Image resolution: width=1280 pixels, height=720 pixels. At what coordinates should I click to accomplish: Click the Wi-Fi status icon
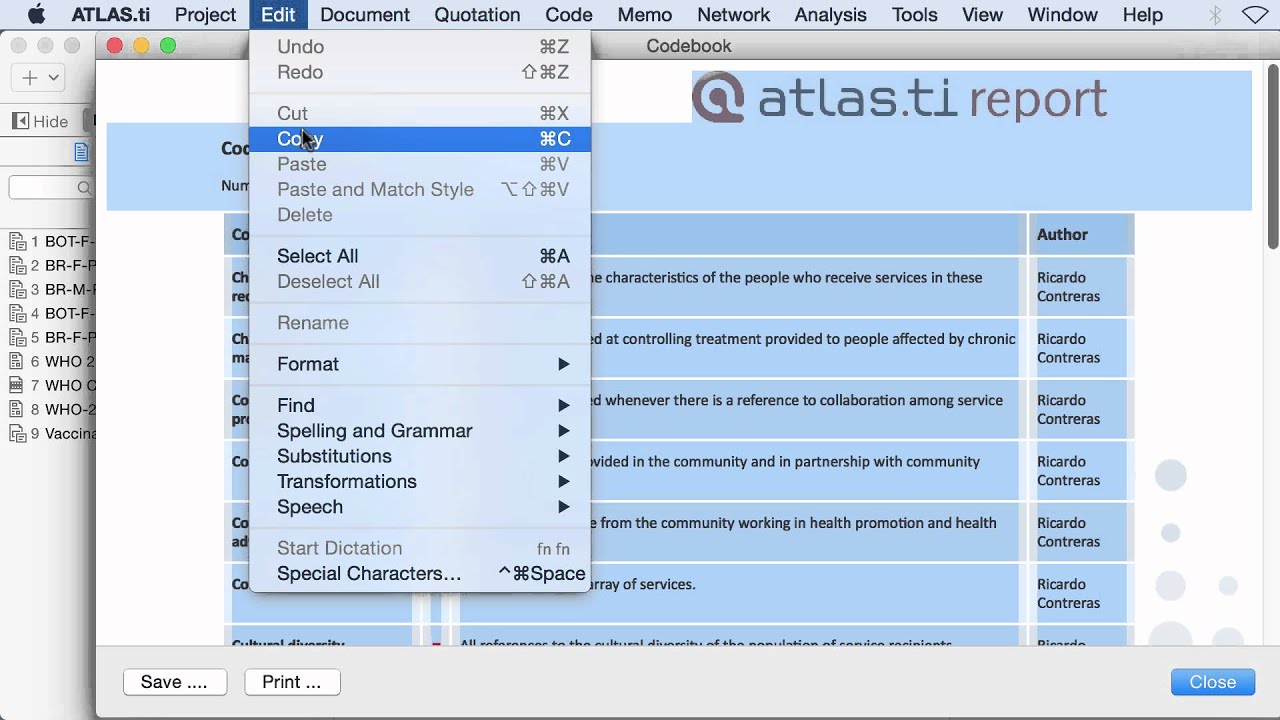(x=1255, y=15)
